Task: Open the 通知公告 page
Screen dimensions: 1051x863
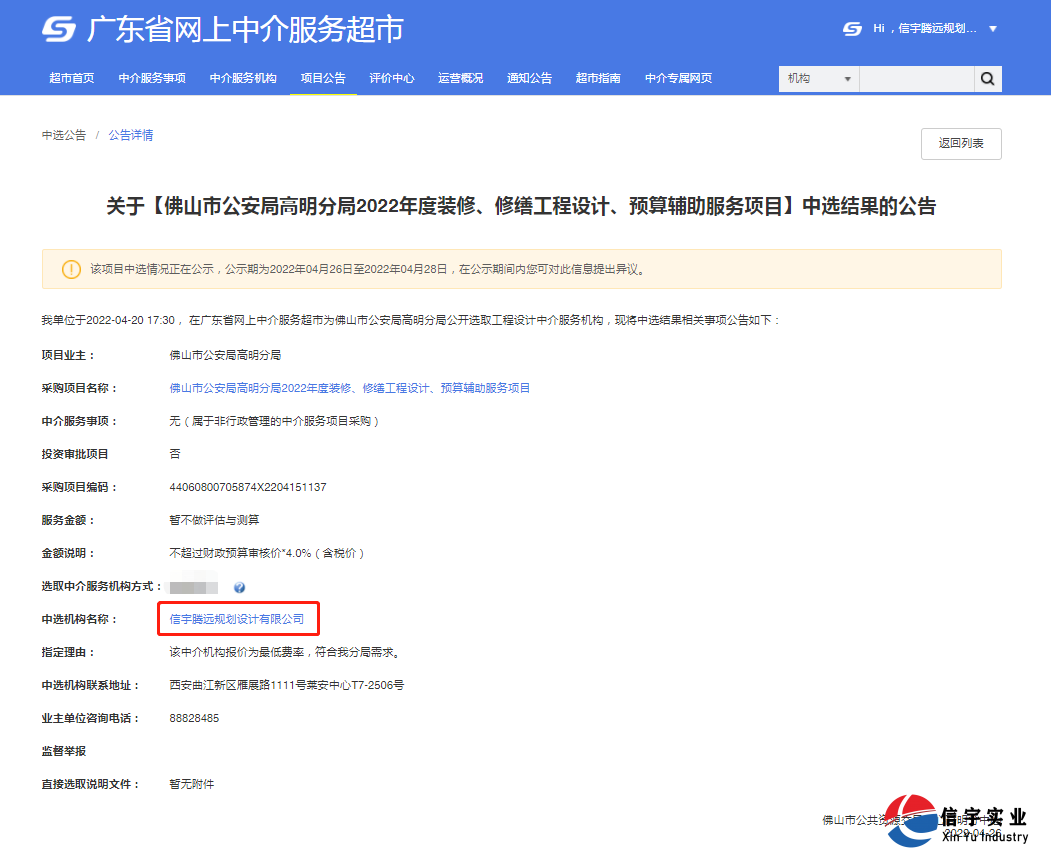Action: pos(528,77)
